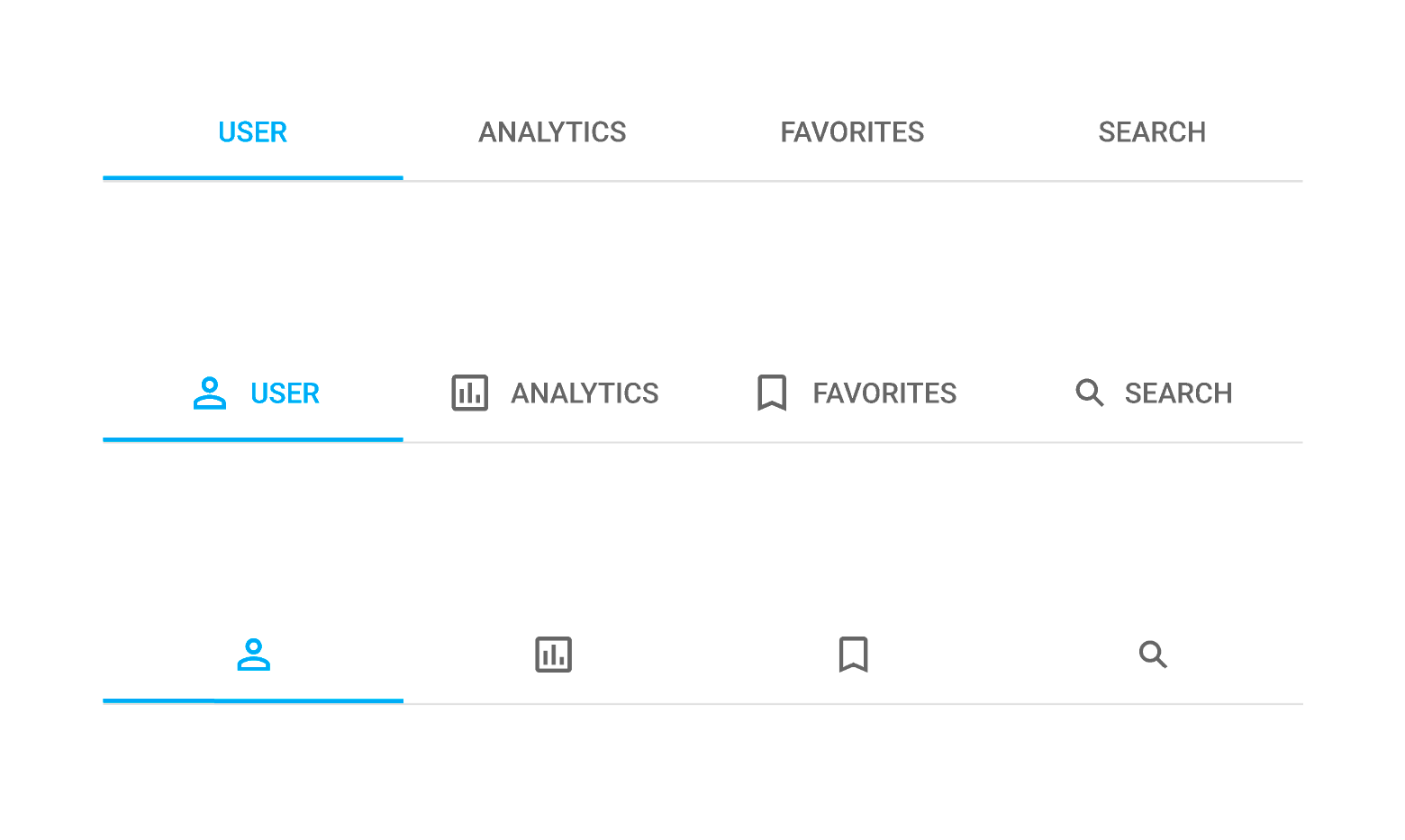
Task: Select the User person icon tab
Action: tap(209, 393)
